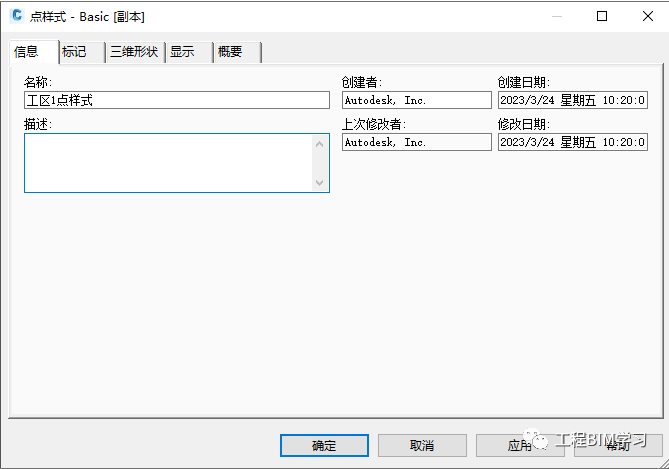Click the Civil 3D app icon in title bar
The image size is (669, 469).
click(17, 16)
